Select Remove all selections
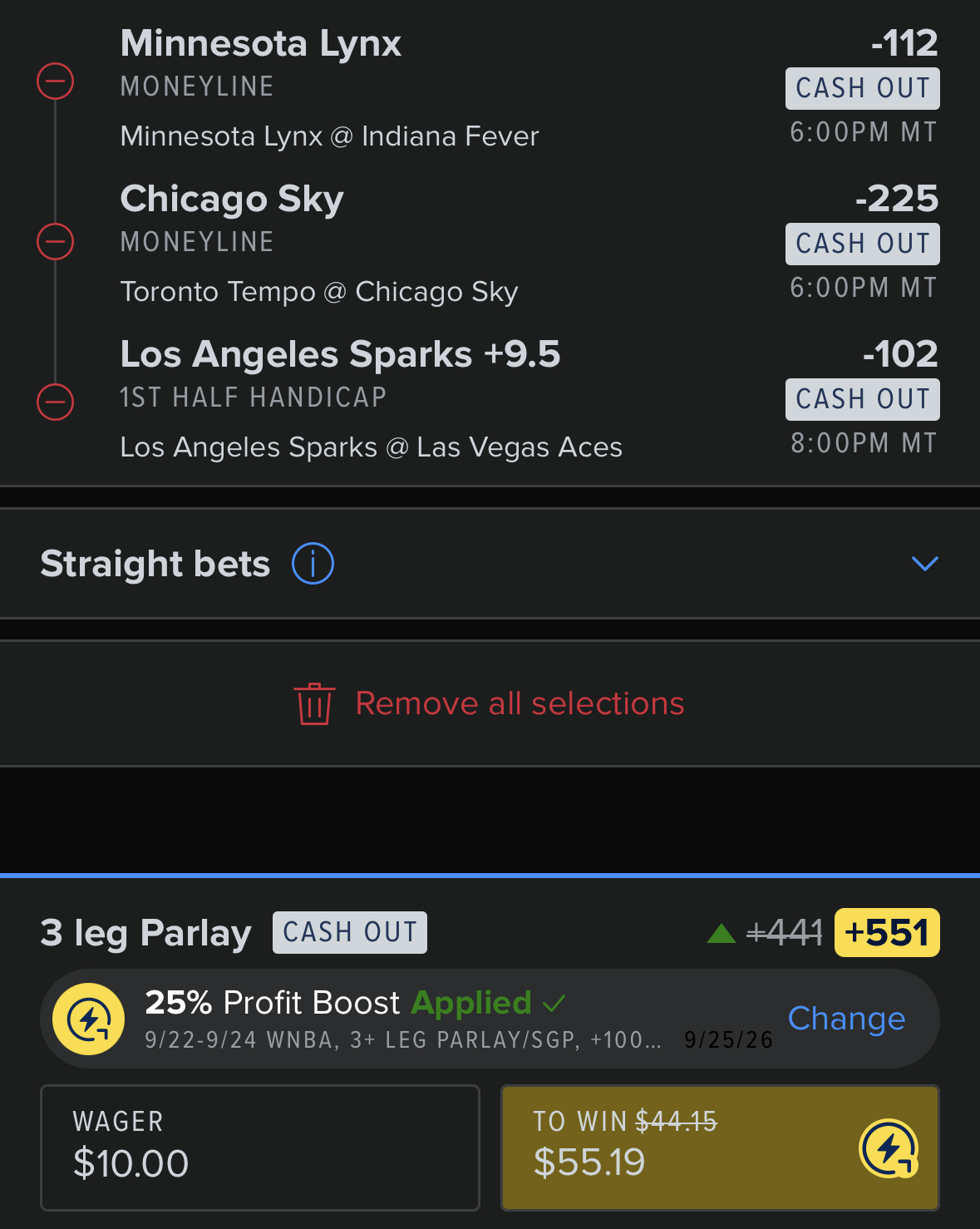The image size is (980, 1229). click(x=520, y=703)
